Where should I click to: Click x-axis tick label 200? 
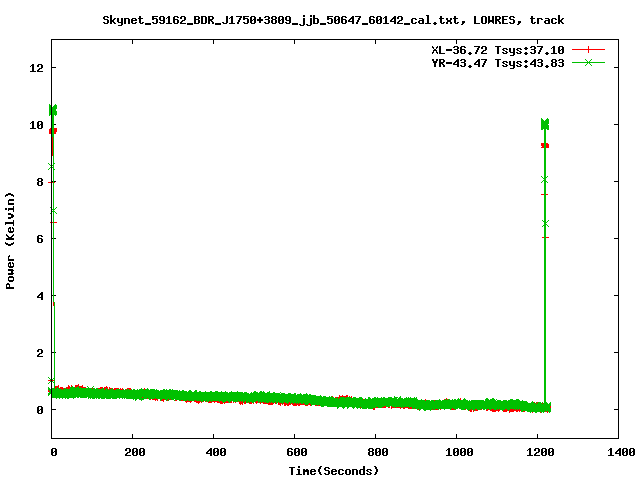tap(135, 452)
